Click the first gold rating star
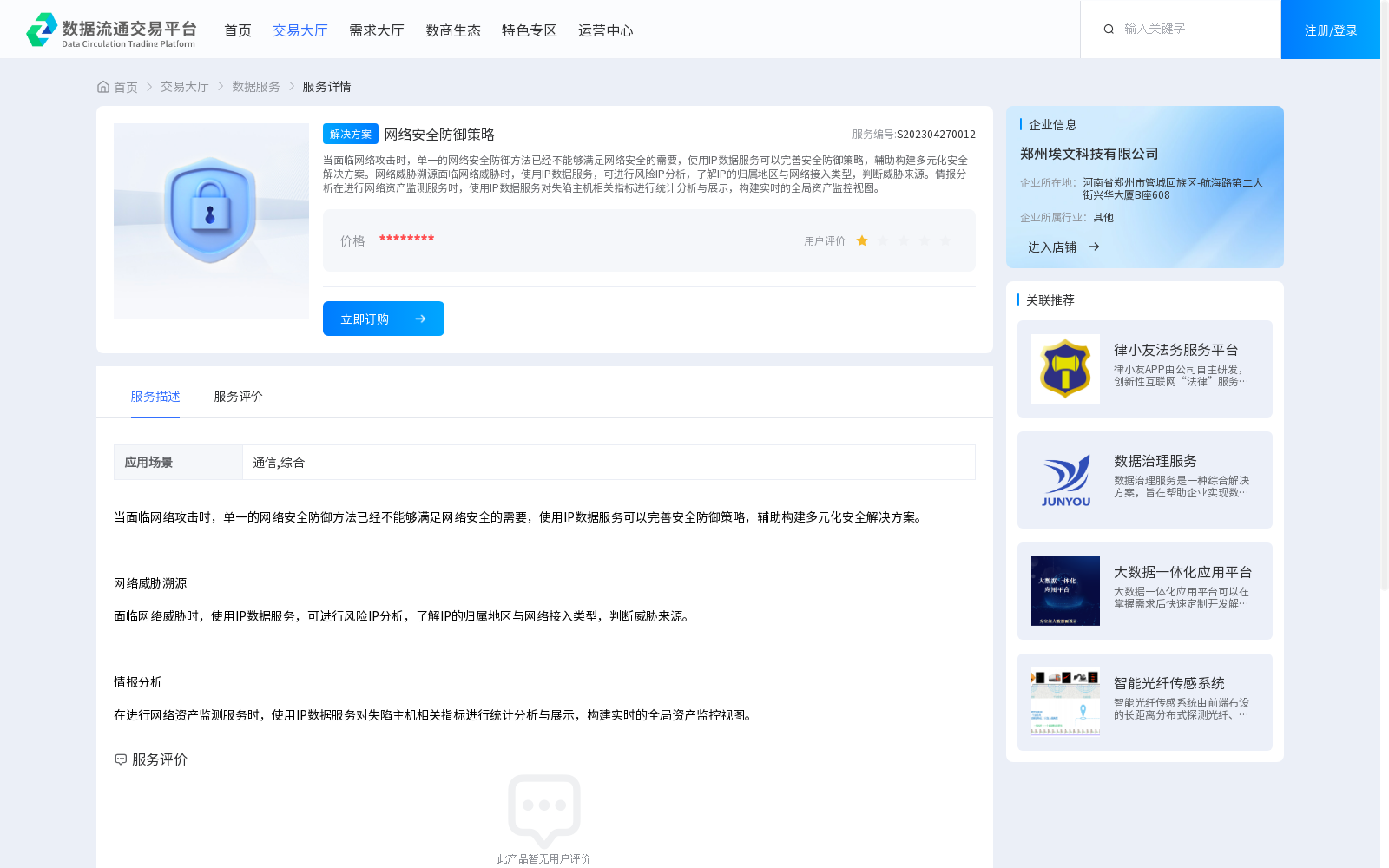 (x=862, y=240)
